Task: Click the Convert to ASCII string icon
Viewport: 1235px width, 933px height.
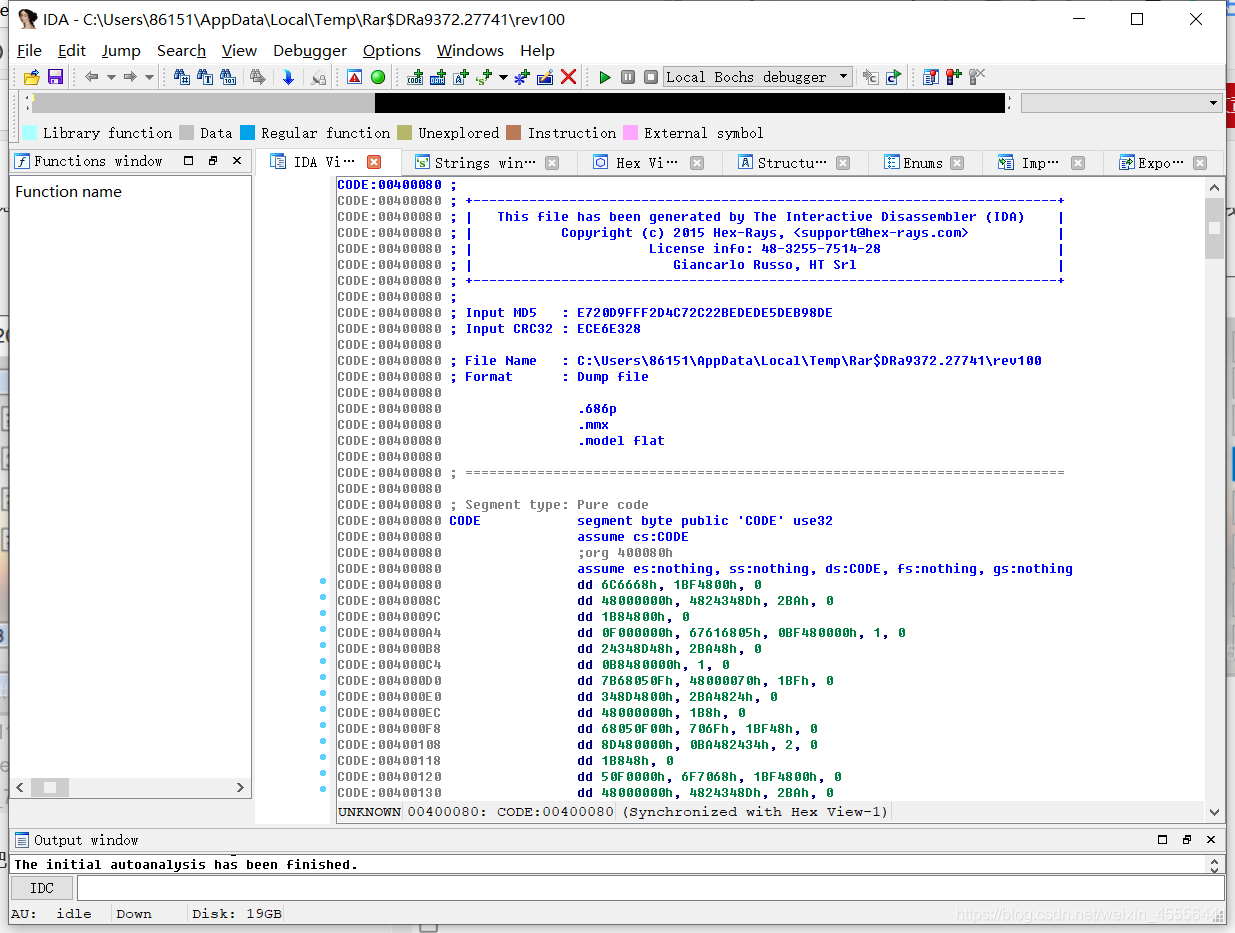Action: [x=461, y=77]
